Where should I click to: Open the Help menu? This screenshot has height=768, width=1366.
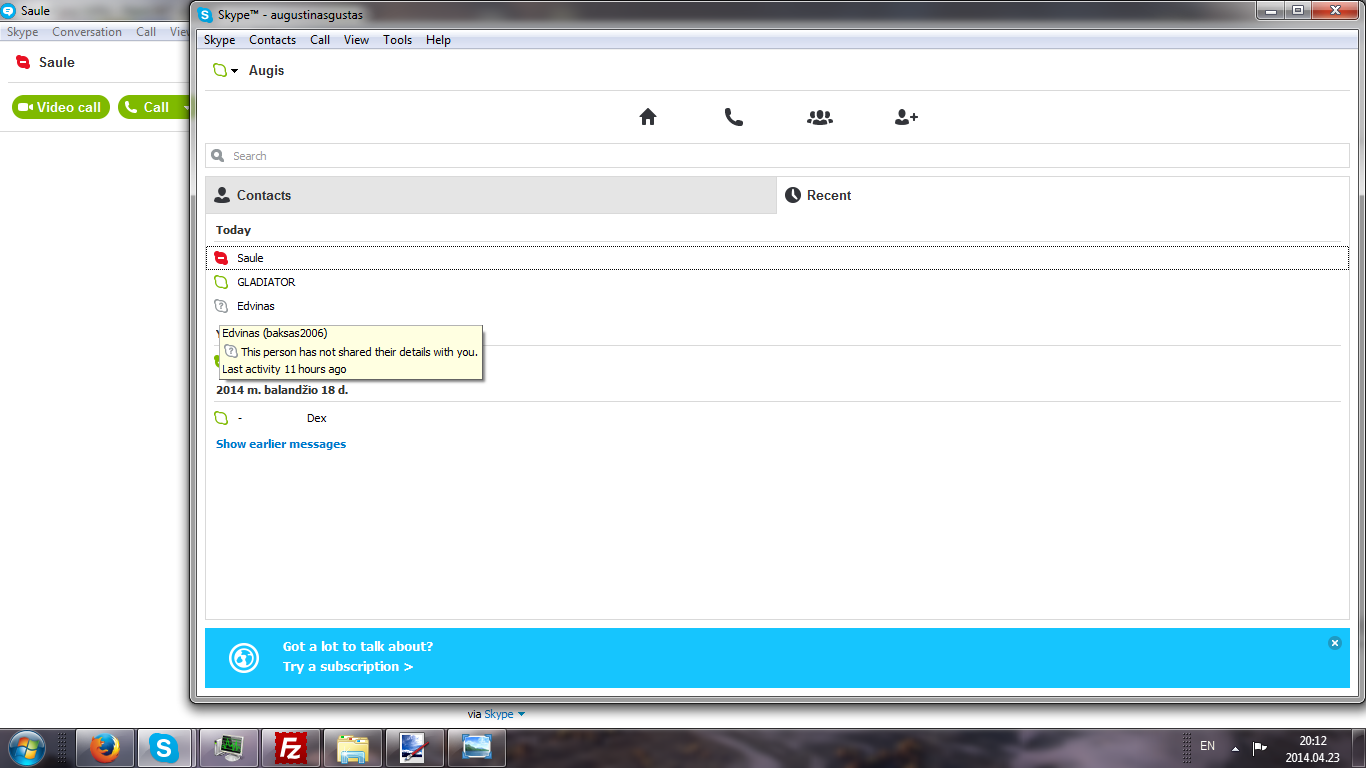[x=438, y=40]
